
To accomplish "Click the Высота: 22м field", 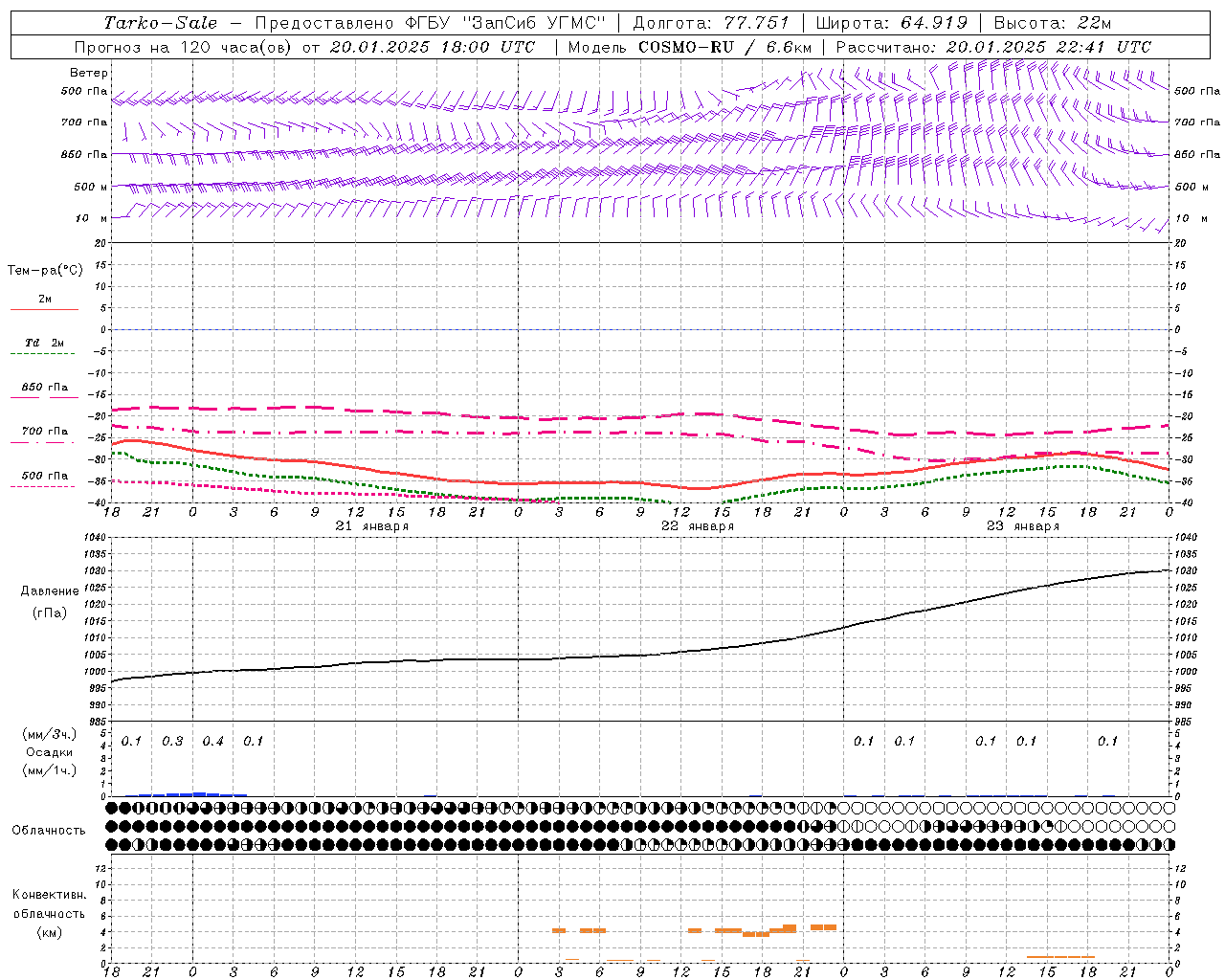I will coord(1053,23).
